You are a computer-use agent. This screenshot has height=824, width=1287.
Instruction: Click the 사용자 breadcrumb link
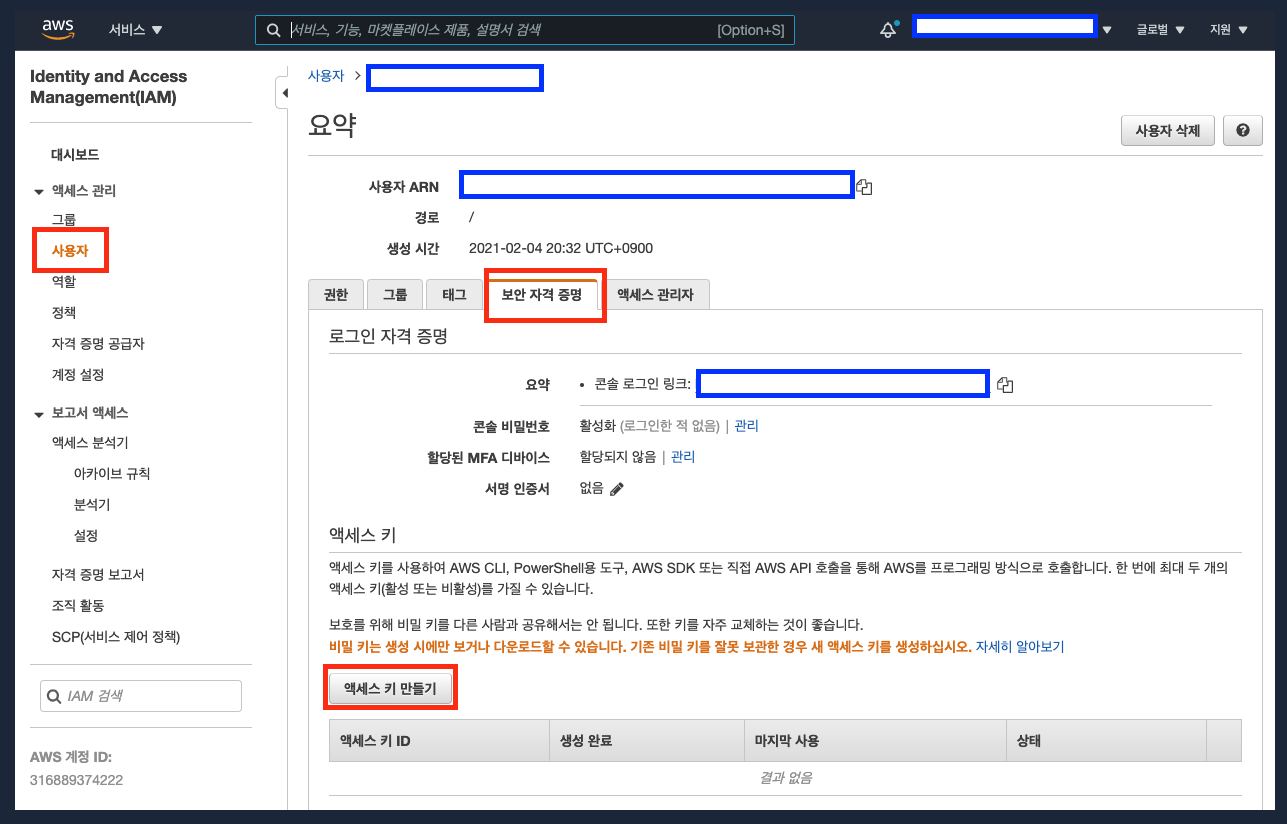pyautogui.click(x=326, y=76)
